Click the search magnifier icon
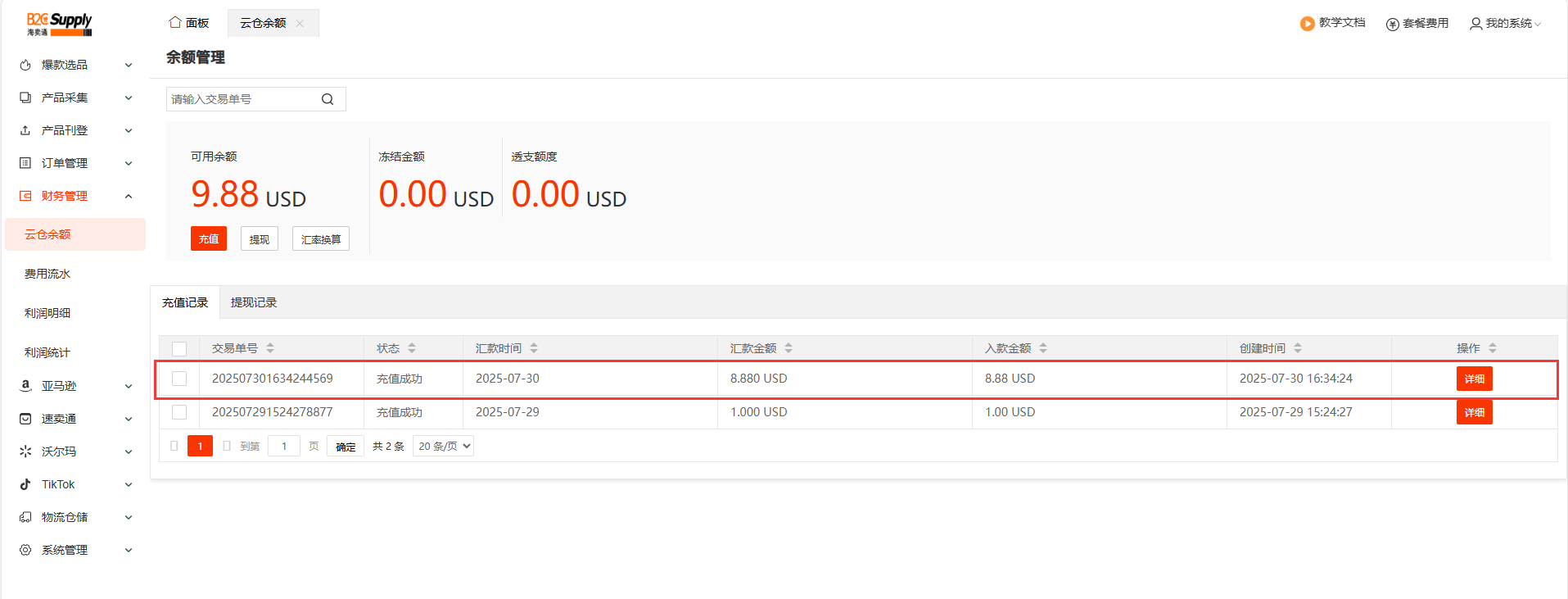 coord(328,99)
